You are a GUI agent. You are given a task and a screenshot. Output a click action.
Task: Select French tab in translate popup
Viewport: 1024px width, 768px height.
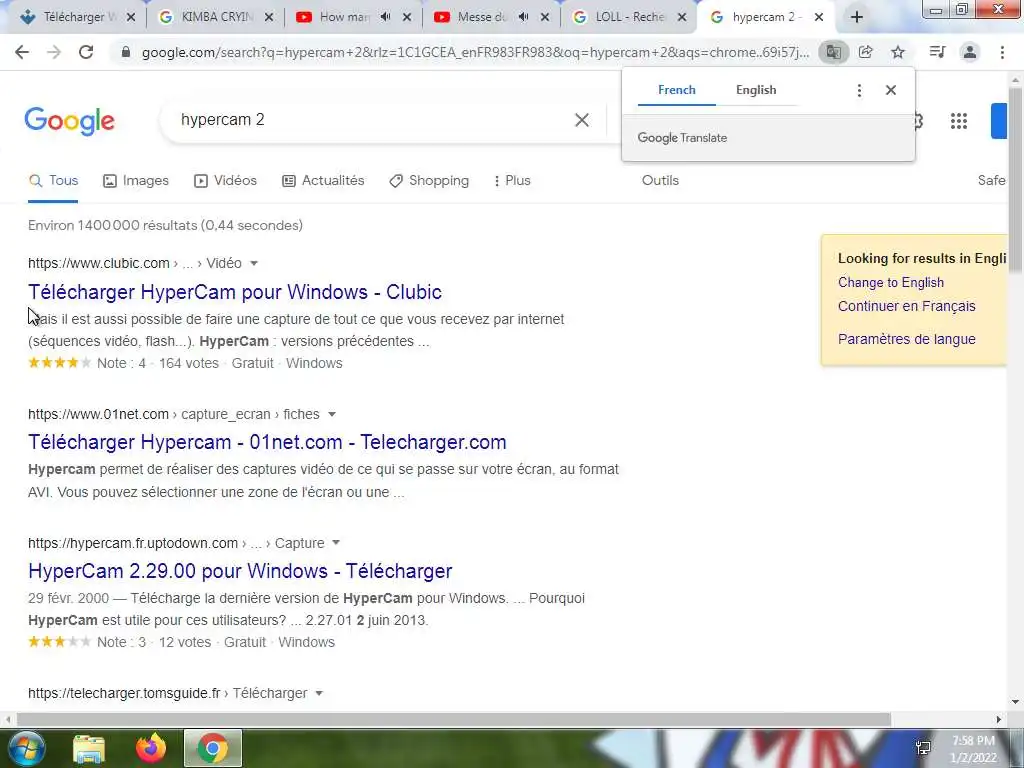[677, 90]
